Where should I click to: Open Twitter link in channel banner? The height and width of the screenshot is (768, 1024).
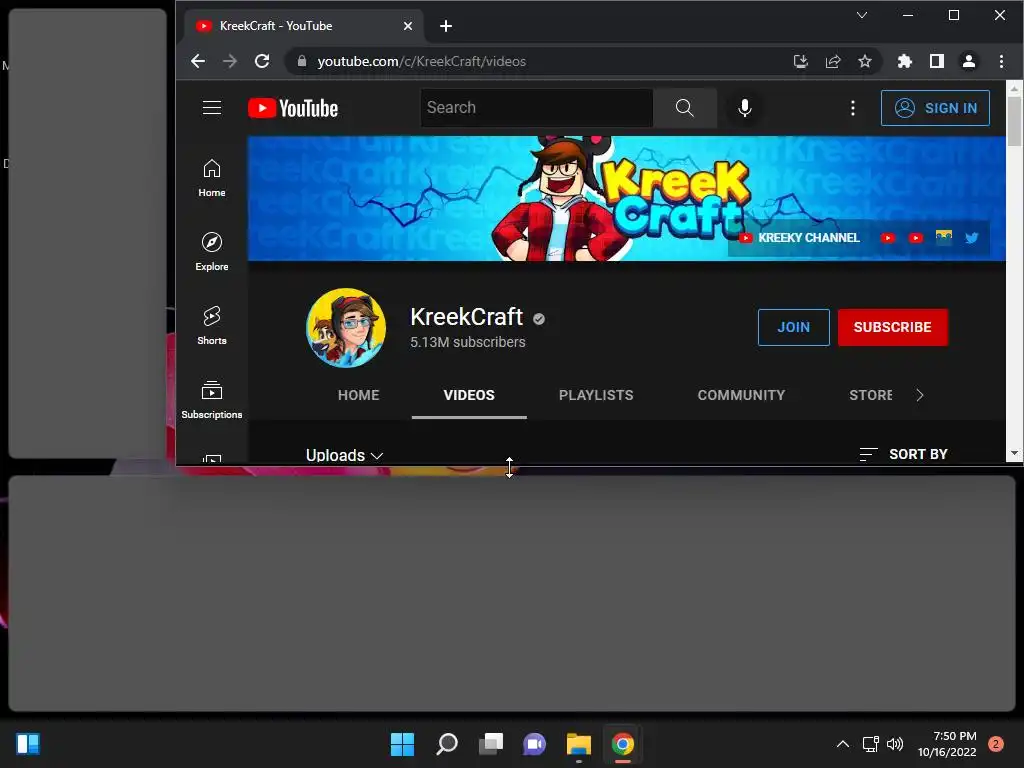click(972, 238)
